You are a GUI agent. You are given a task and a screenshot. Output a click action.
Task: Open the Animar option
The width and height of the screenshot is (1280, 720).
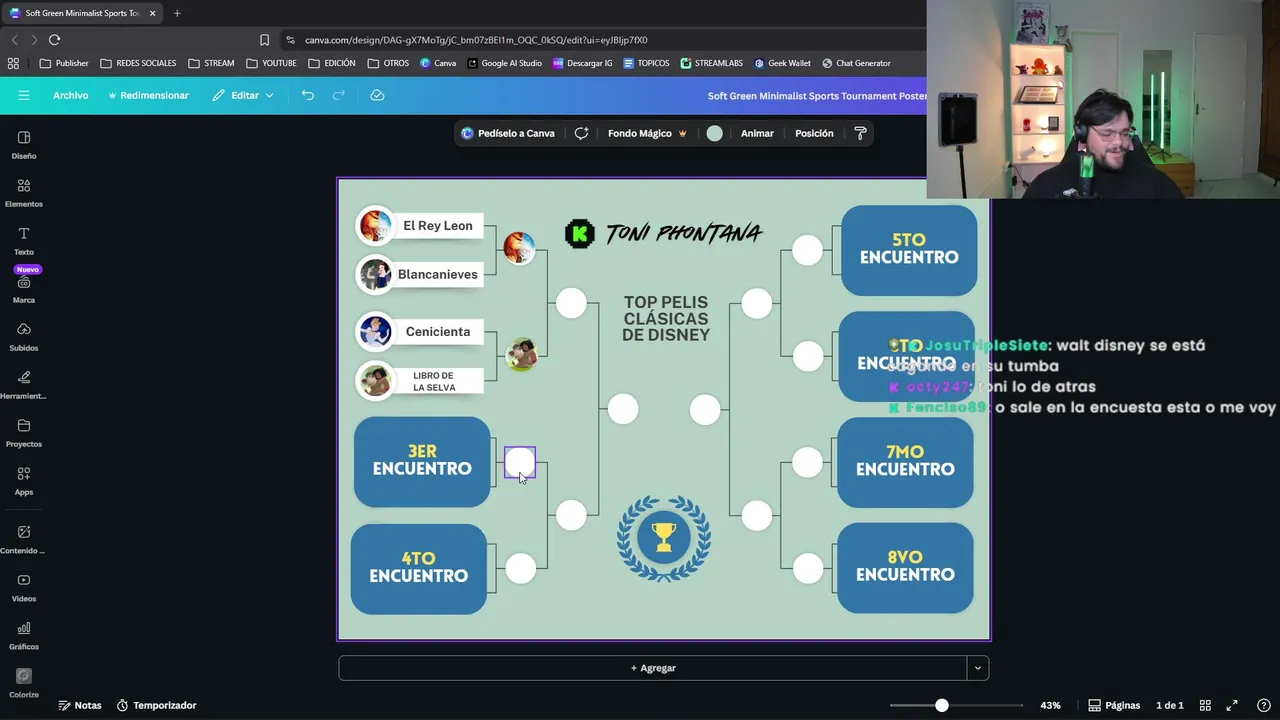point(757,133)
